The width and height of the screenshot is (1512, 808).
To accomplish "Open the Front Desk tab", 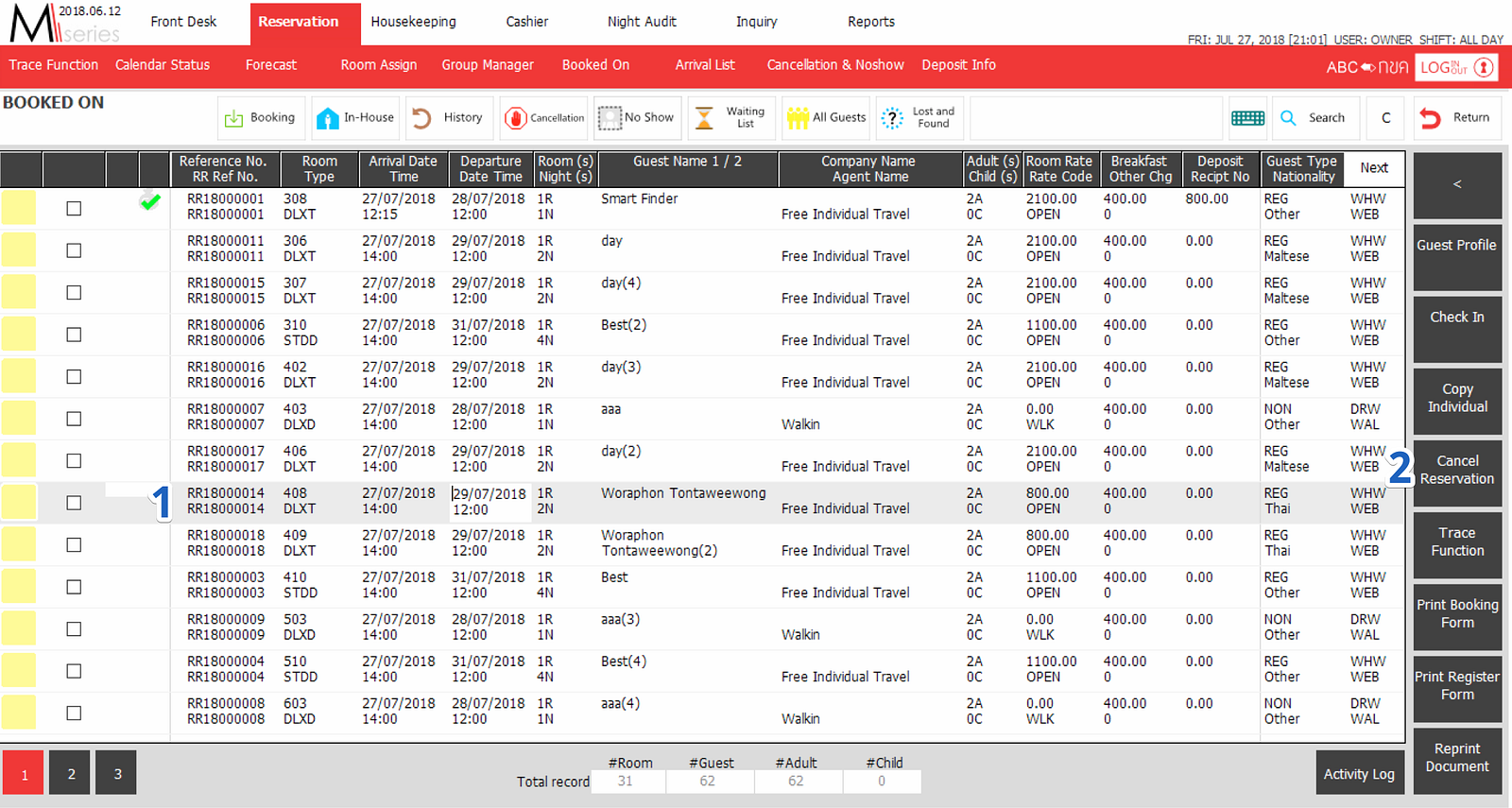I will pos(183,22).
